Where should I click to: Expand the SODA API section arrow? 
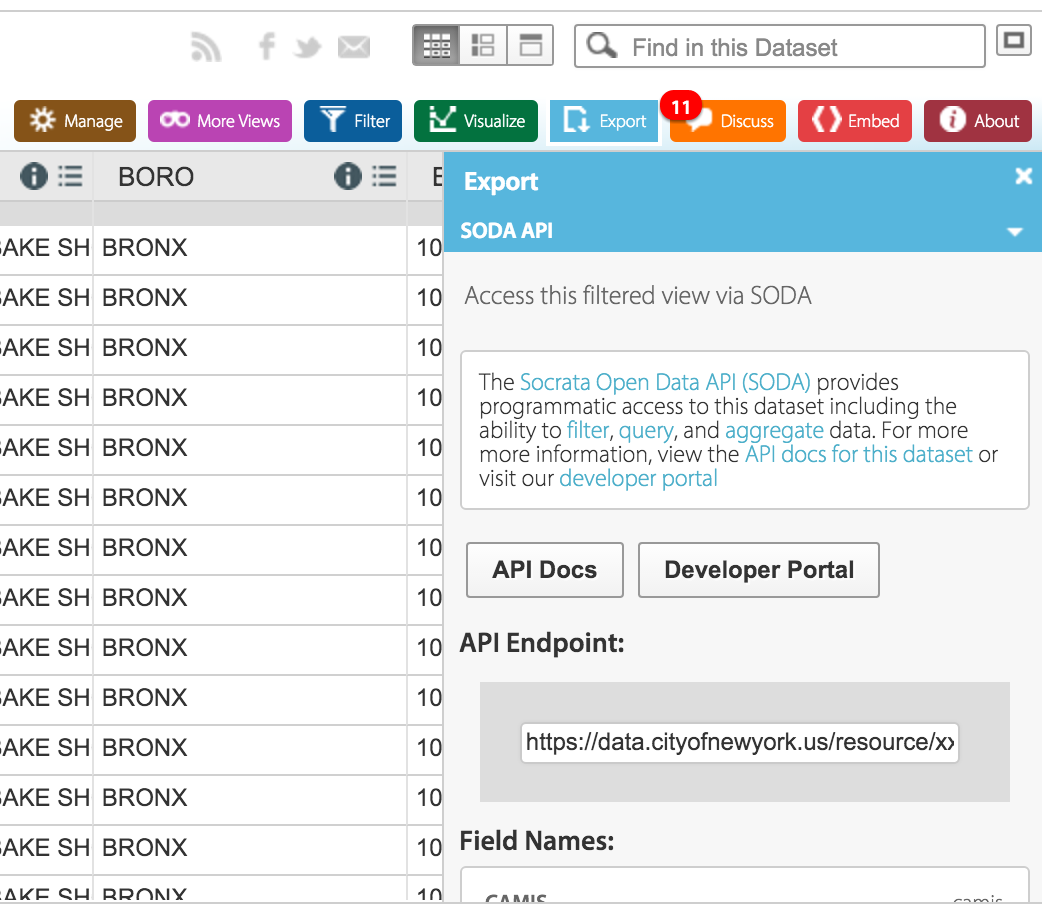[x=1015, y=231]
